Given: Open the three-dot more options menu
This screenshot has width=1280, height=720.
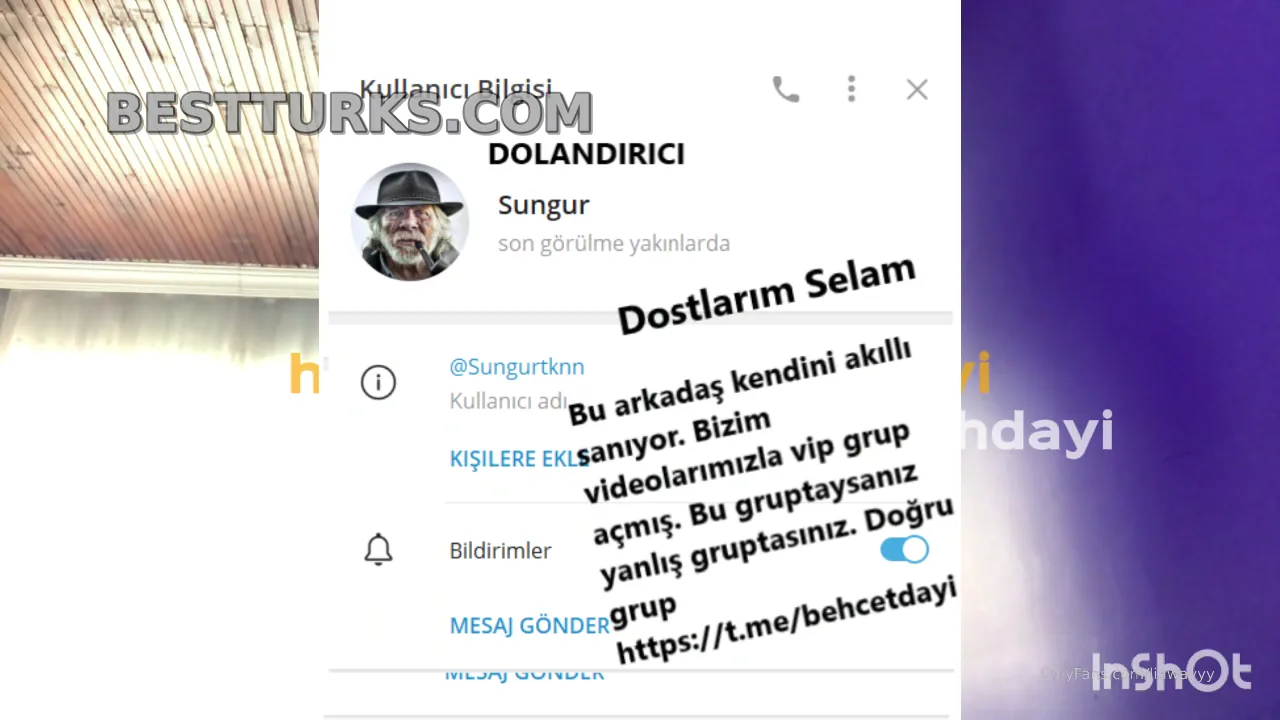Looking at the screenshot, I should [x=851, y=89].
